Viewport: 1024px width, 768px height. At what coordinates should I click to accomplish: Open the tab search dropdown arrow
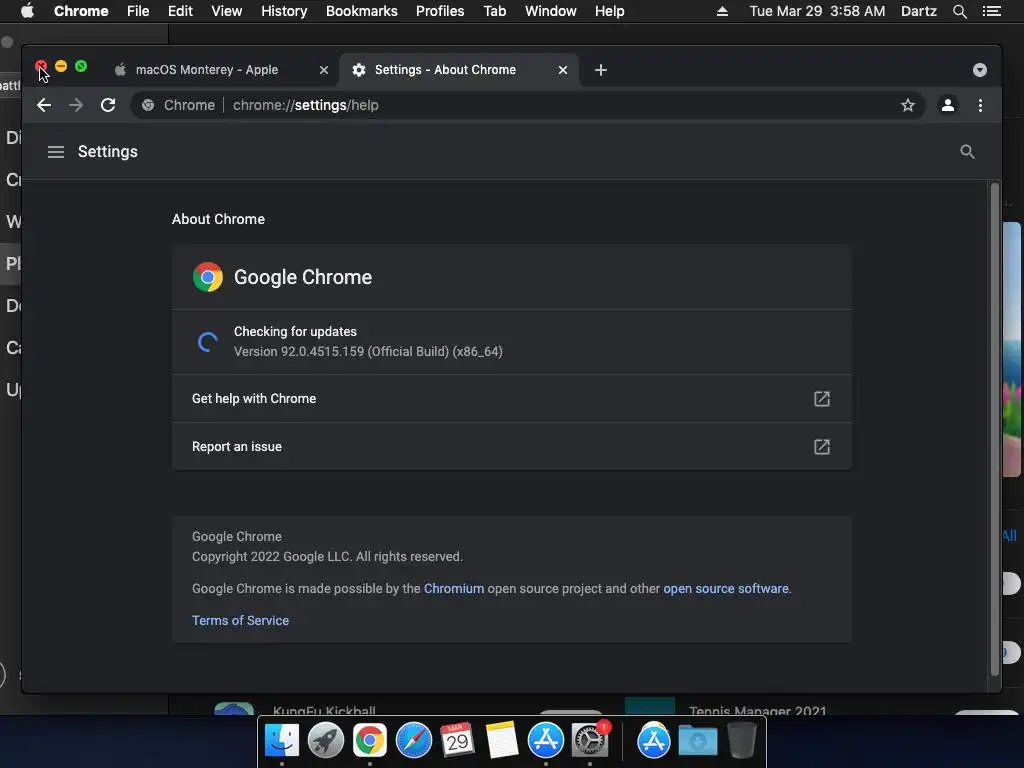coord(980,70)
